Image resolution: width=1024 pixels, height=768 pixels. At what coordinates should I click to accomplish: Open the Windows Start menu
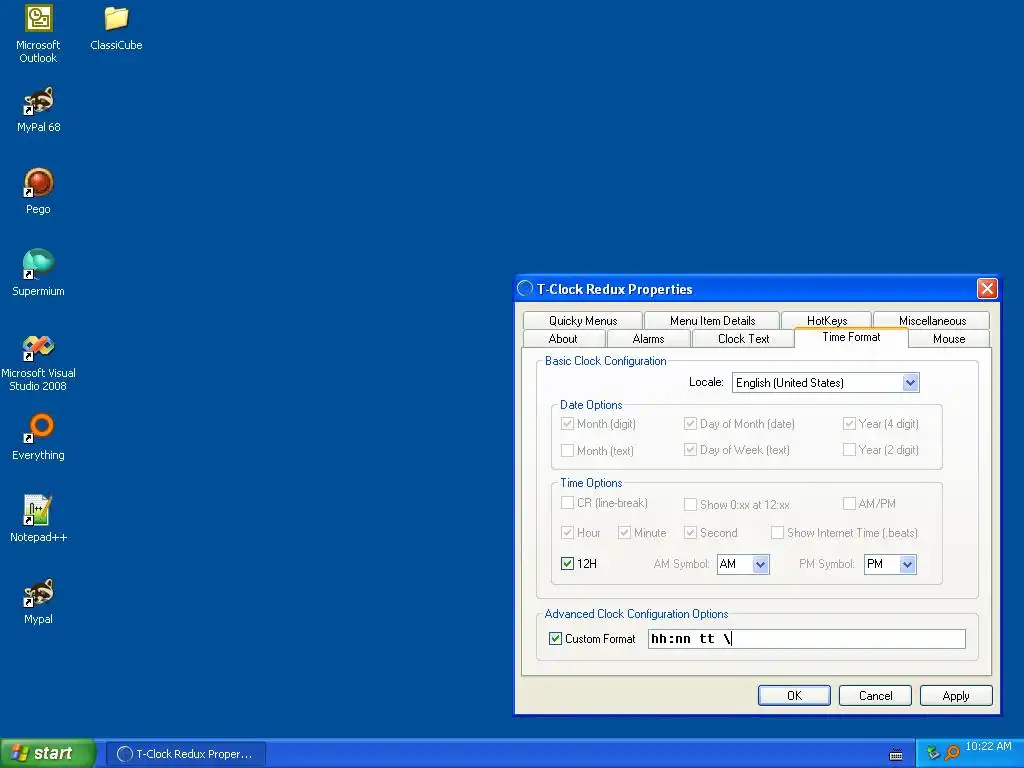(x=47, y=754)
